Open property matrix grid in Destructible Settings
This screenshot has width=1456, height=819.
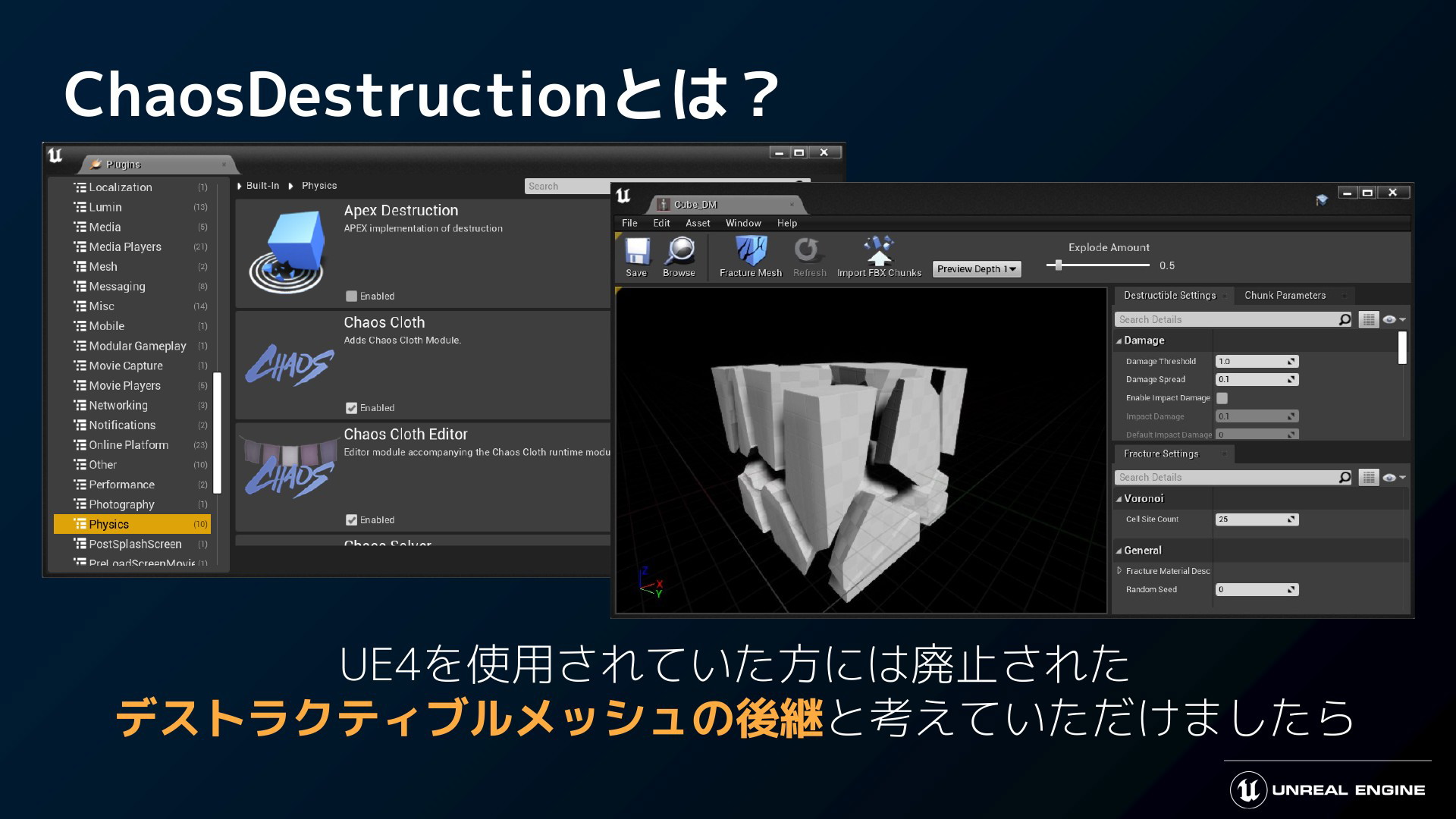click(1369, 319)
